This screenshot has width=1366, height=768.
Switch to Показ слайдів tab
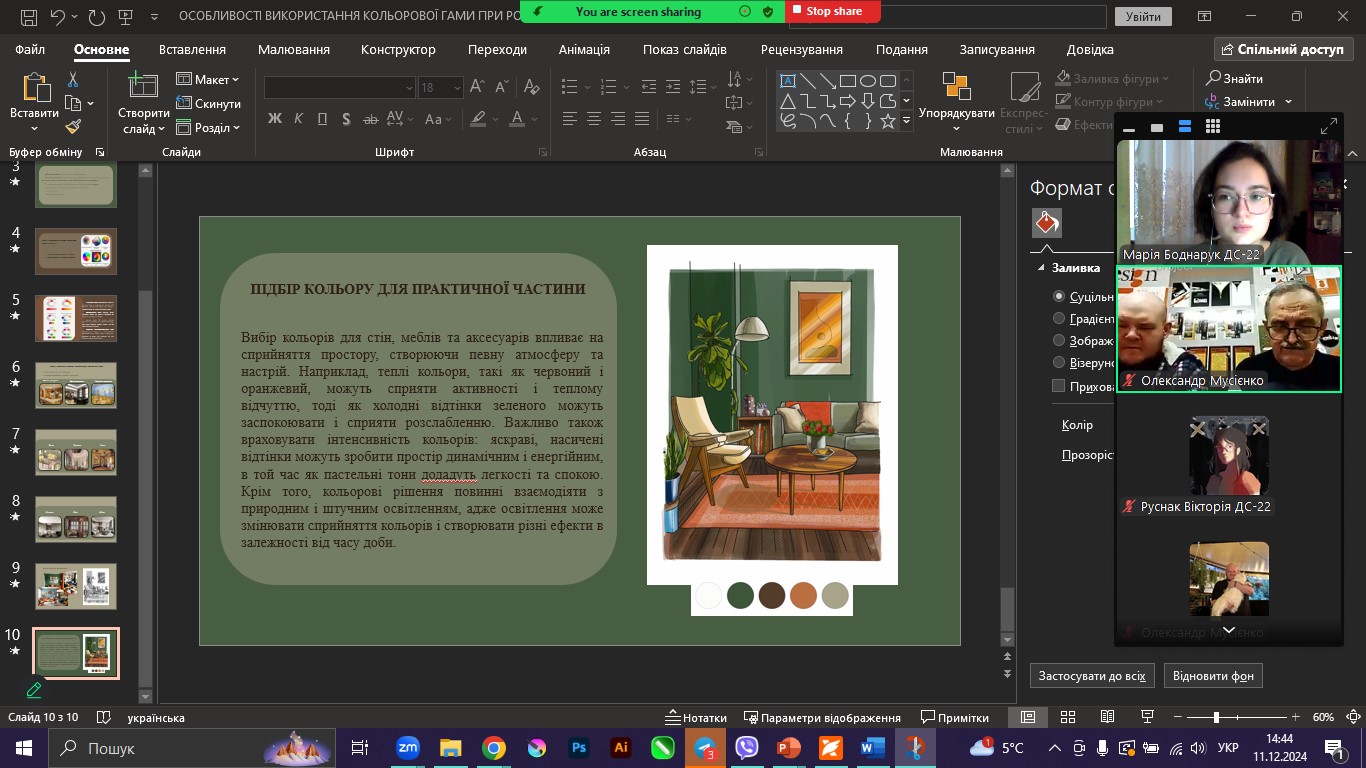coord(685,49)
